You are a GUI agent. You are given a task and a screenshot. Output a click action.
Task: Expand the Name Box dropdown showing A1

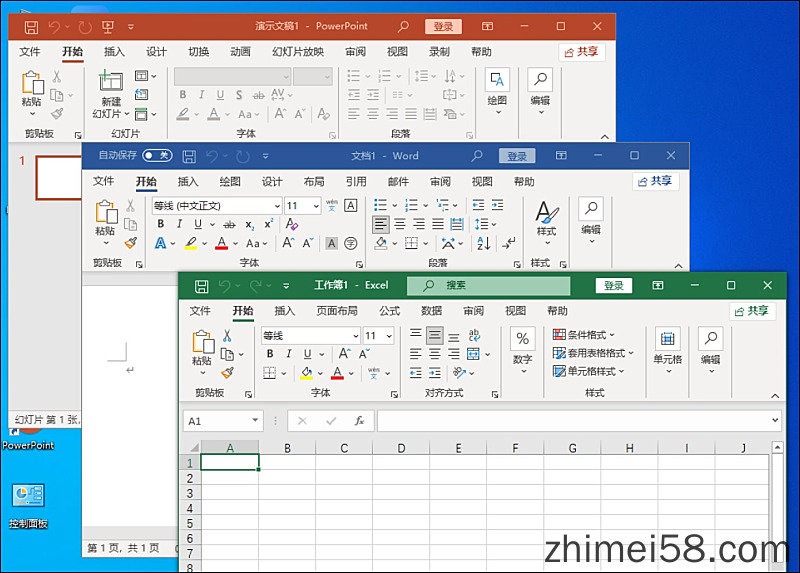point(255,421)
